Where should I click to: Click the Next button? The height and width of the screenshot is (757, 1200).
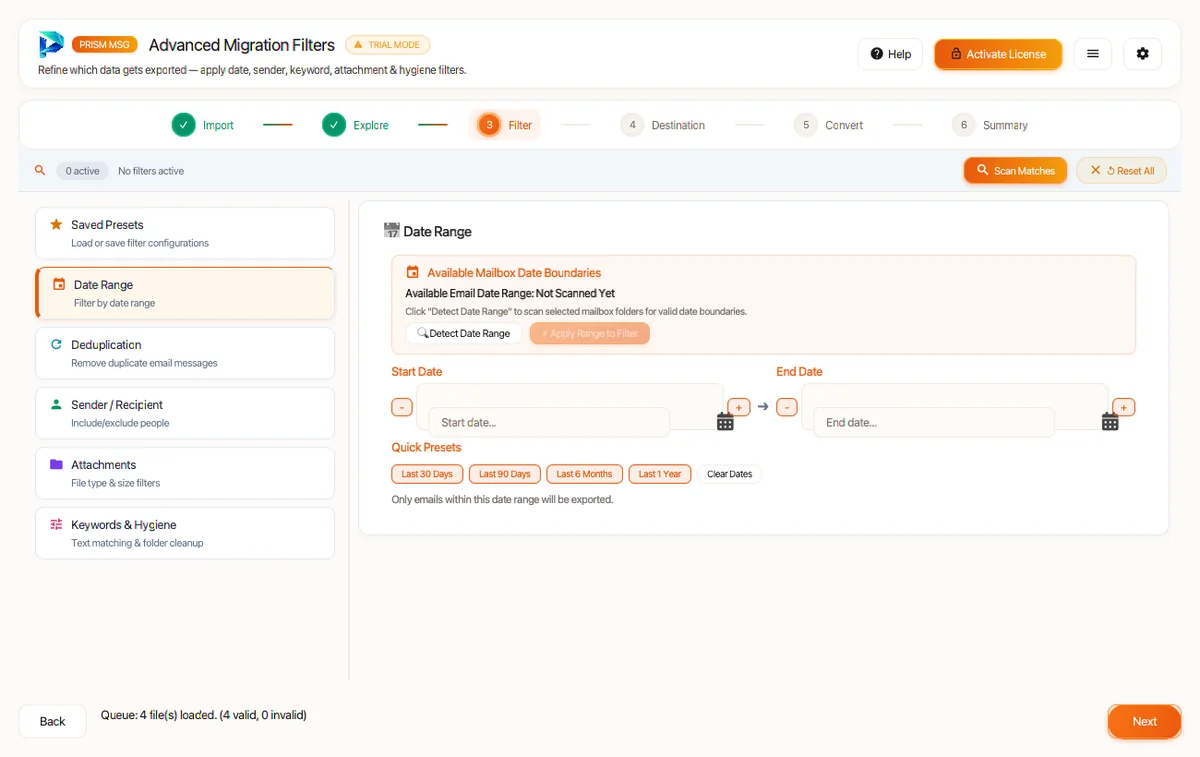click(1144, 721)
